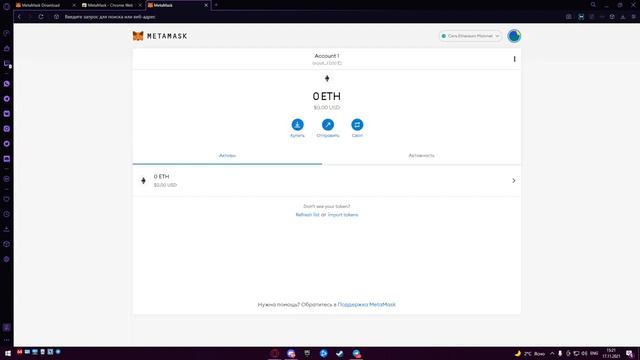The width and height of the screenshot is (640, 360).
Task: Open Downloads in the browser sidebar
Action: [x=7, y=229]
